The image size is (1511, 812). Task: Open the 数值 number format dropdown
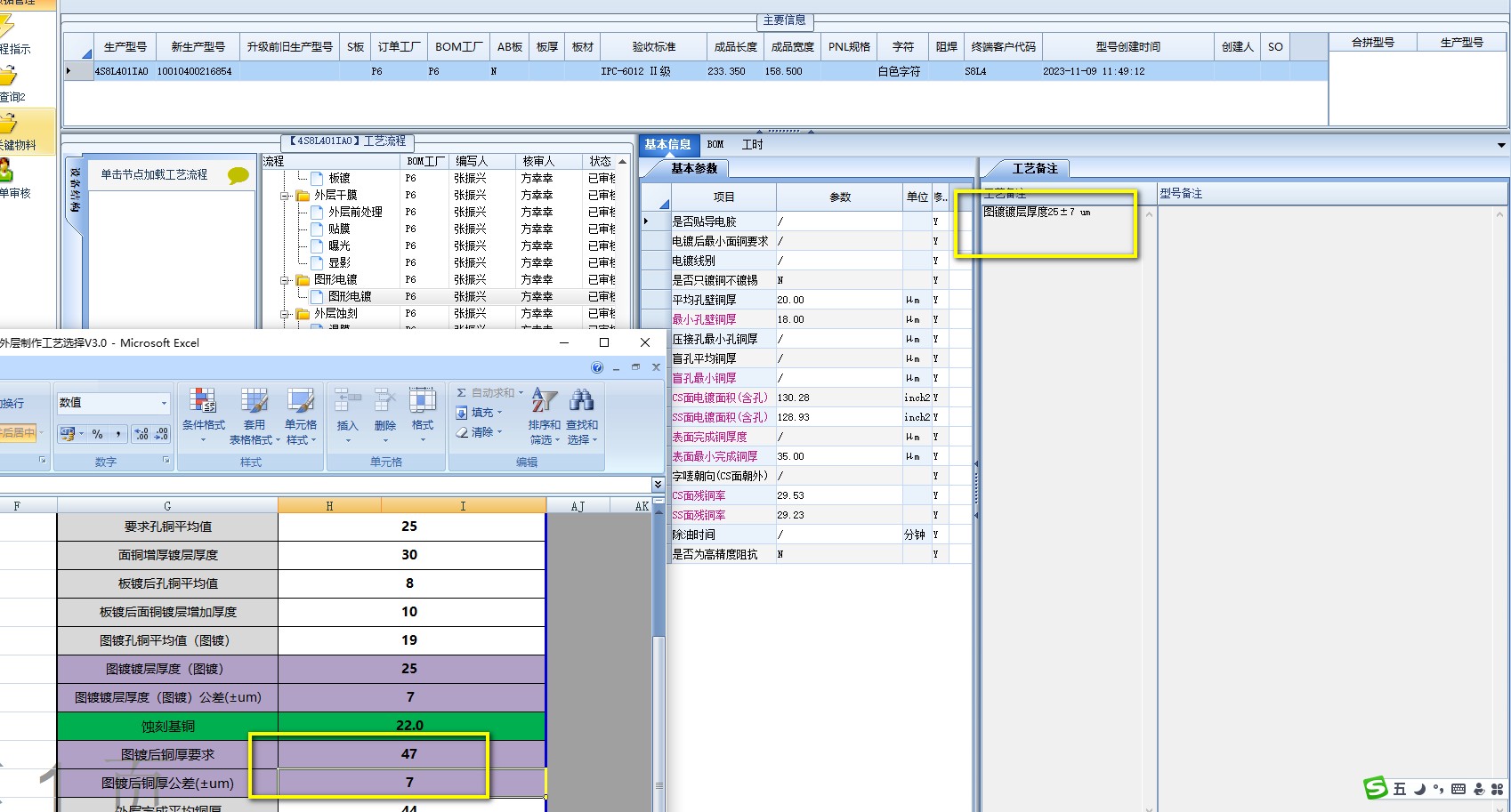[x=164, y=403]
